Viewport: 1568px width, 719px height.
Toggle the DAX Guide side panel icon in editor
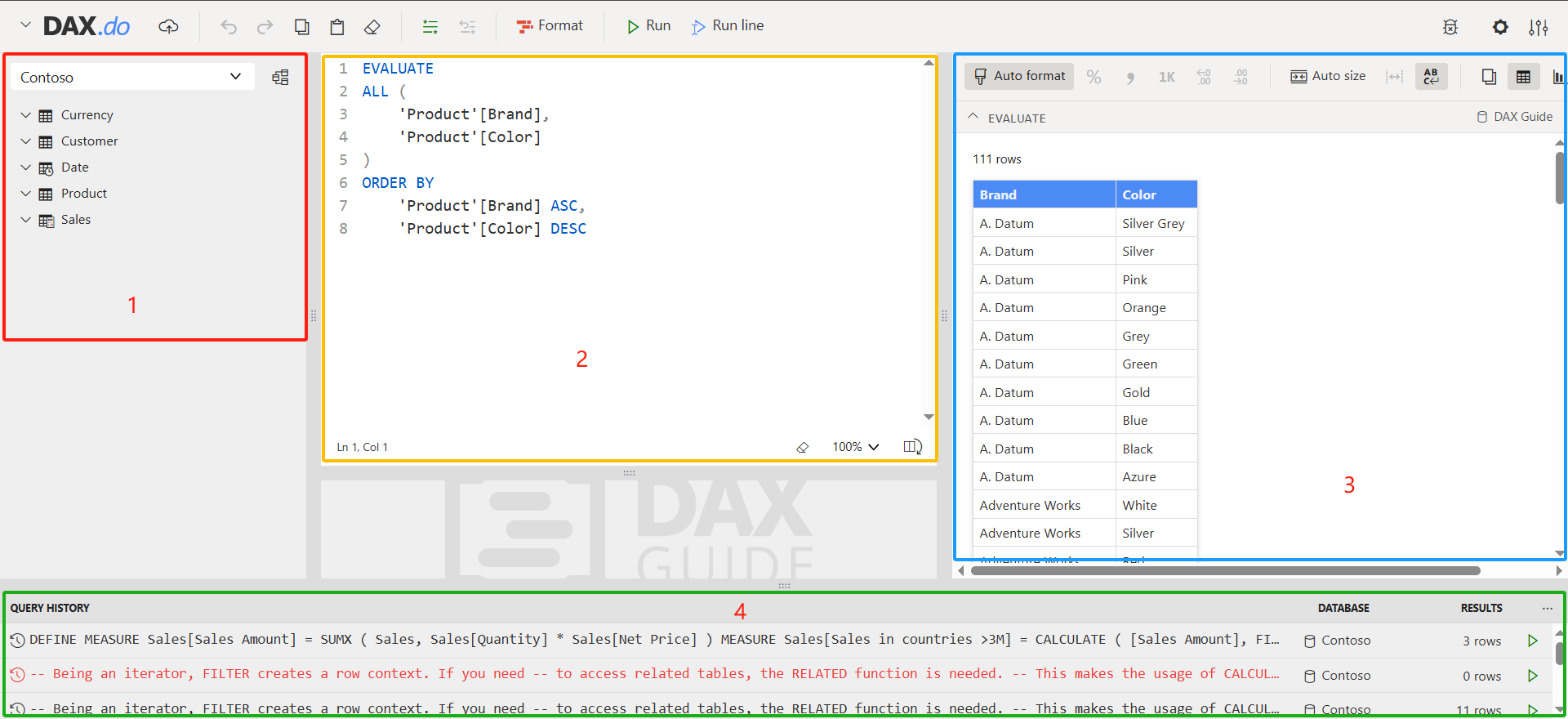(913, 447)
